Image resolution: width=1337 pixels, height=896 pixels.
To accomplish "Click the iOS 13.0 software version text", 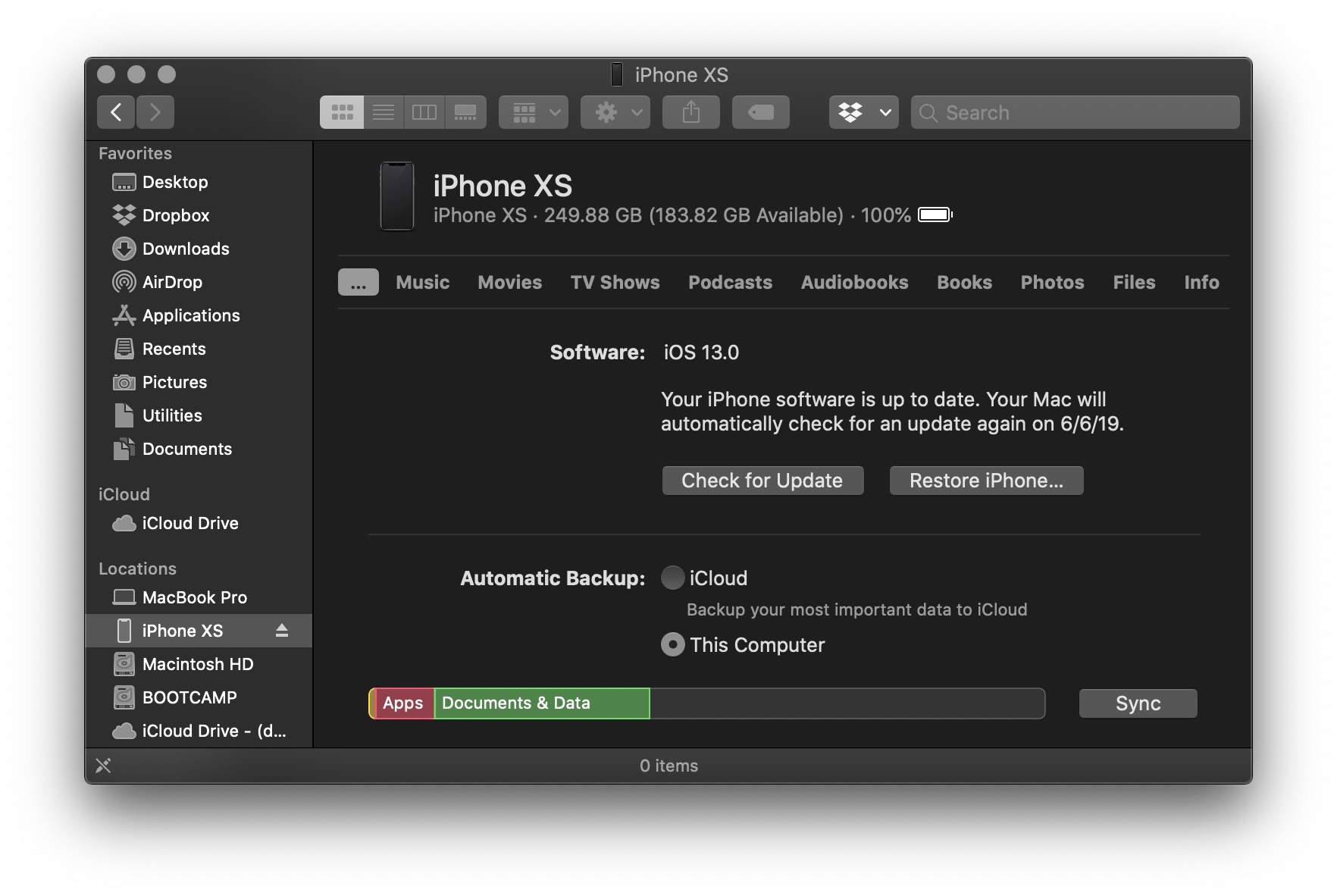I will click(x=701, y=352).
